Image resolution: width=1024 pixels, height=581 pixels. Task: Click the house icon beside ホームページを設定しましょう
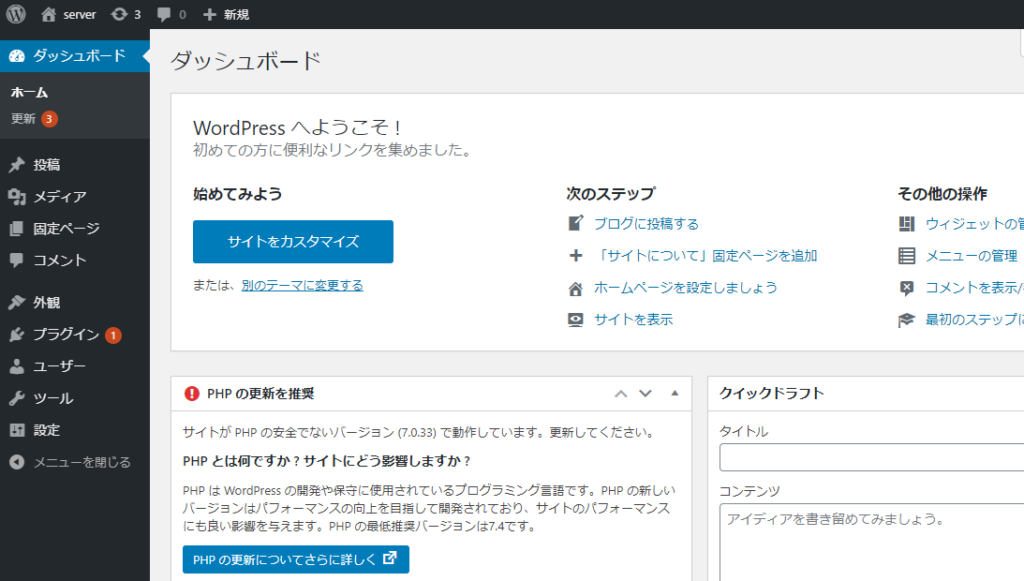click(575, 288)
